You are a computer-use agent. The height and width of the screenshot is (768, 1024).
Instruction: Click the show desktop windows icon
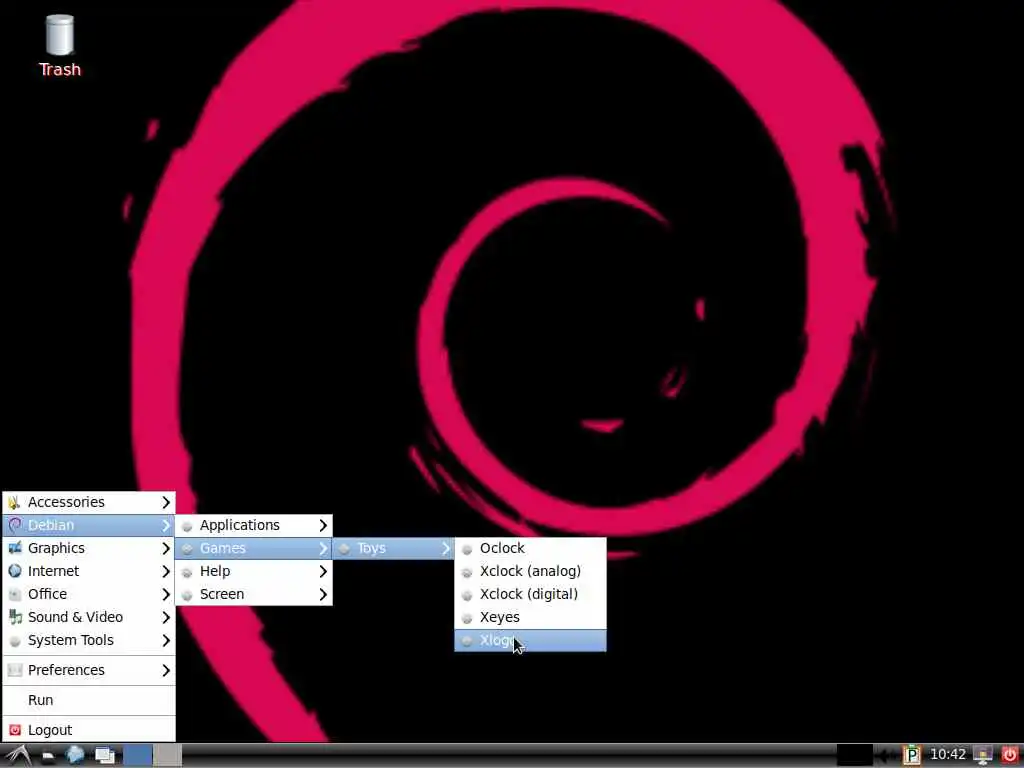click(104, 756)
